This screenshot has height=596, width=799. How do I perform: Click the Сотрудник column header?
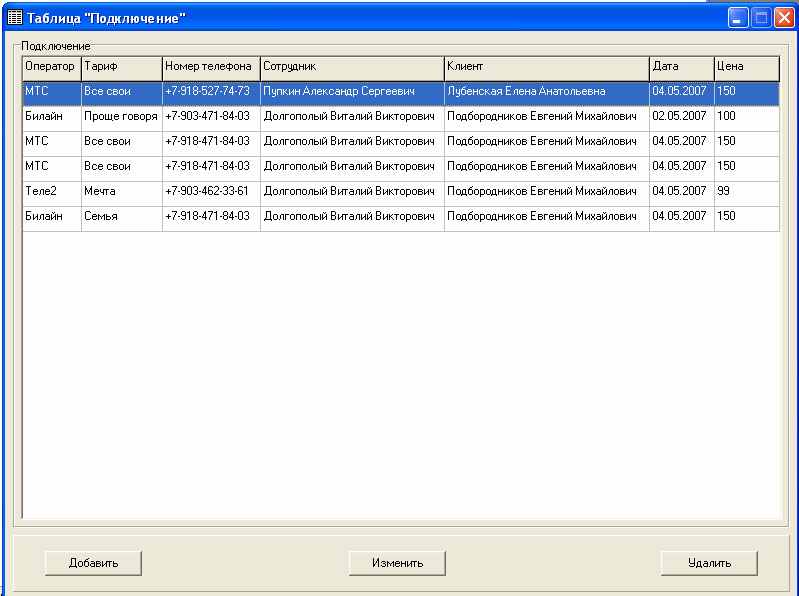click(x=352, y=69)
